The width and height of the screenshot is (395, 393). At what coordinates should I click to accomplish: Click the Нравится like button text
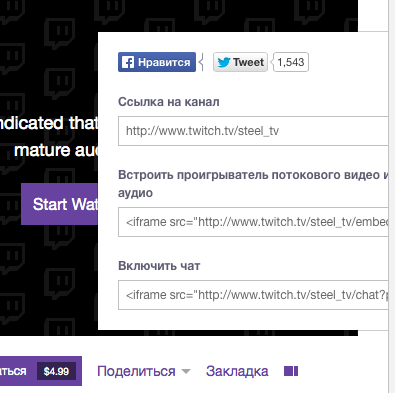pyautogui.click(x=164, y=62)
